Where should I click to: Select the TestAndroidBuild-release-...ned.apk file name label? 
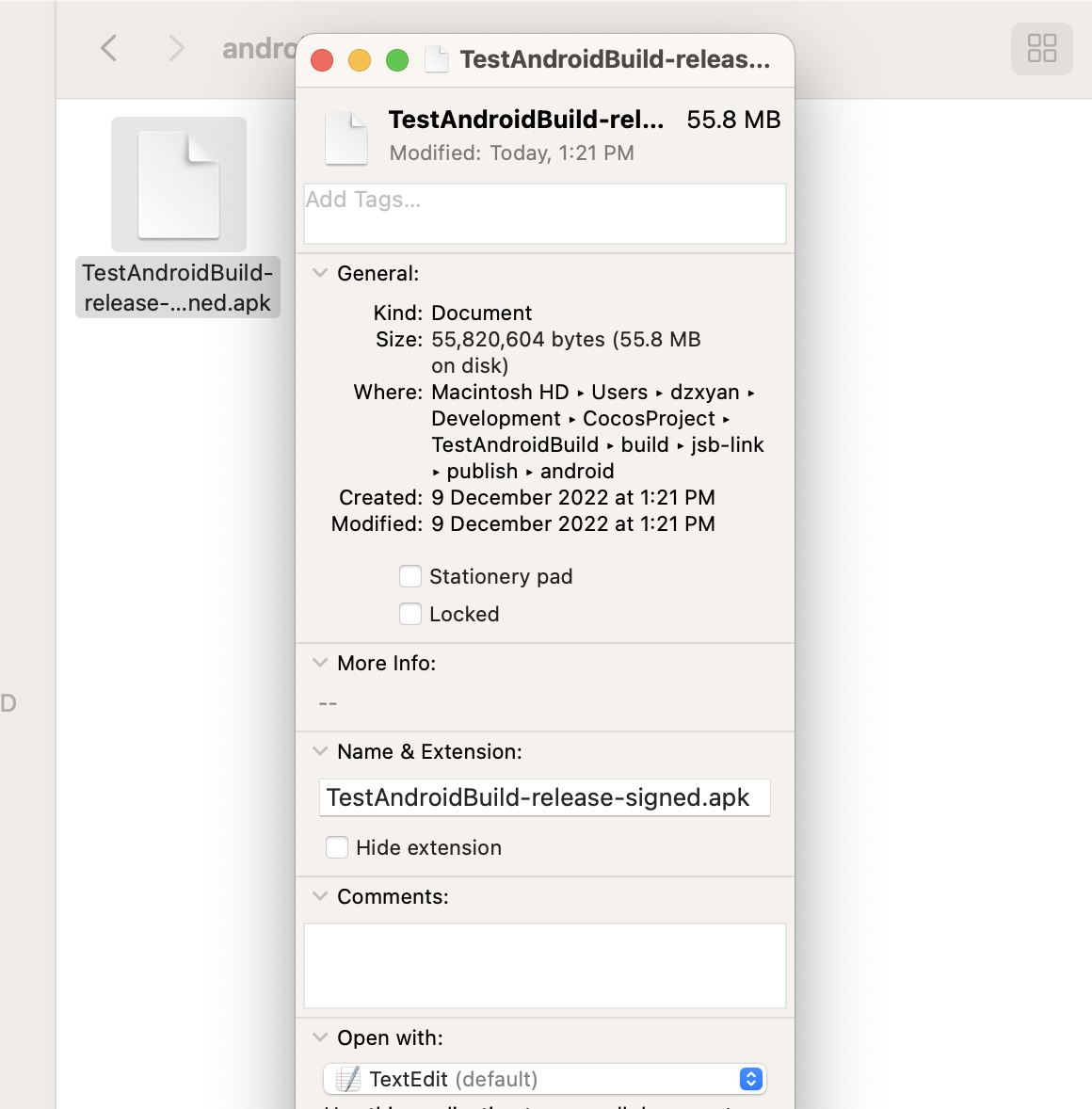(x=178, y=287)
